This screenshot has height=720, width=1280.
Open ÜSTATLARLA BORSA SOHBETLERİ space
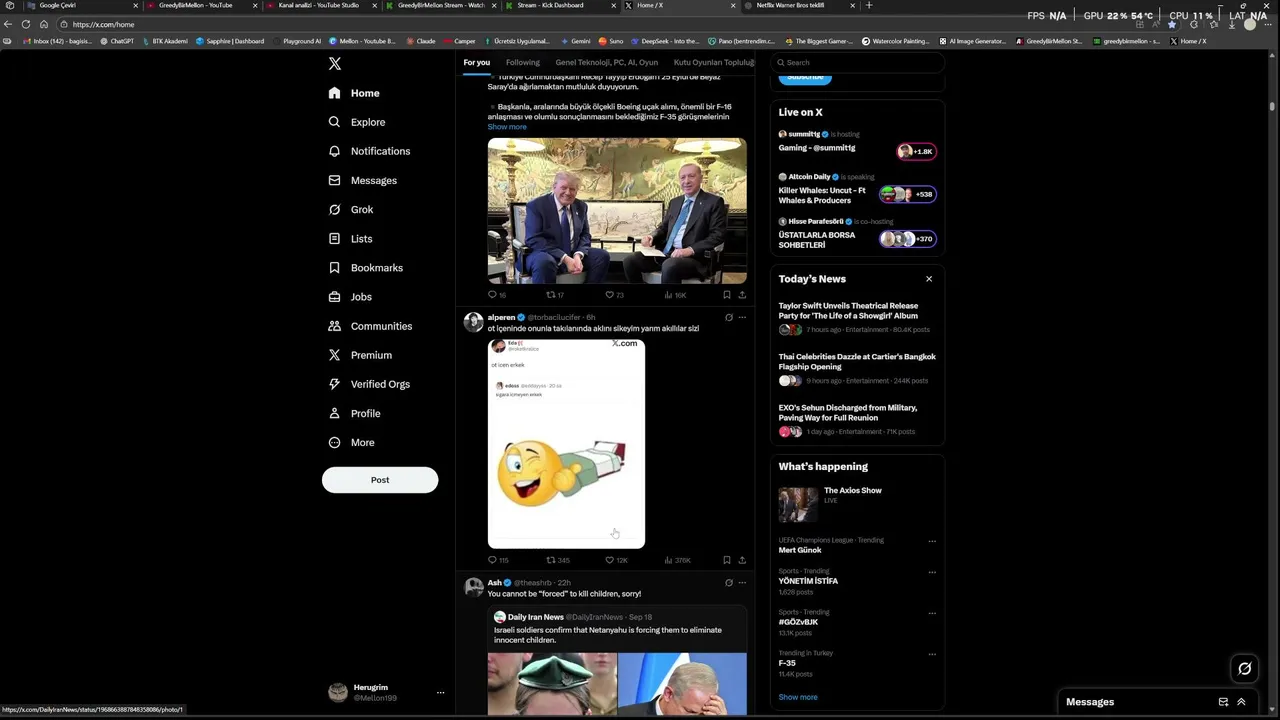pos(856,233)
